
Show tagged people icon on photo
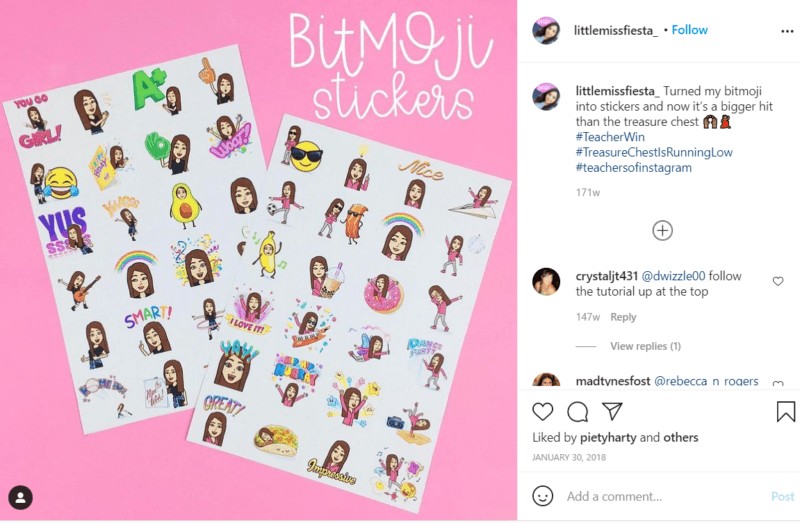[20, 497]
